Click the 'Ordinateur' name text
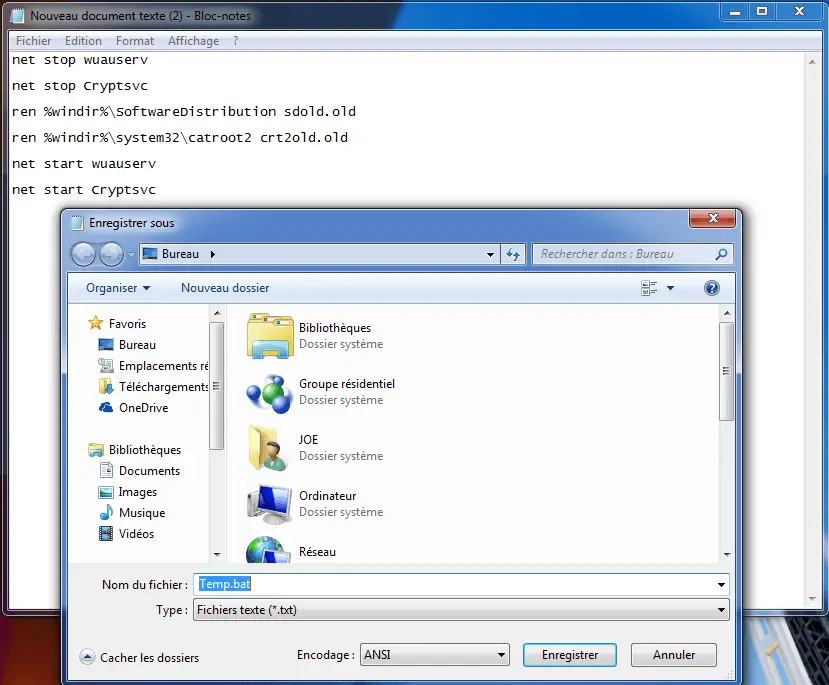 click(327, 496)
